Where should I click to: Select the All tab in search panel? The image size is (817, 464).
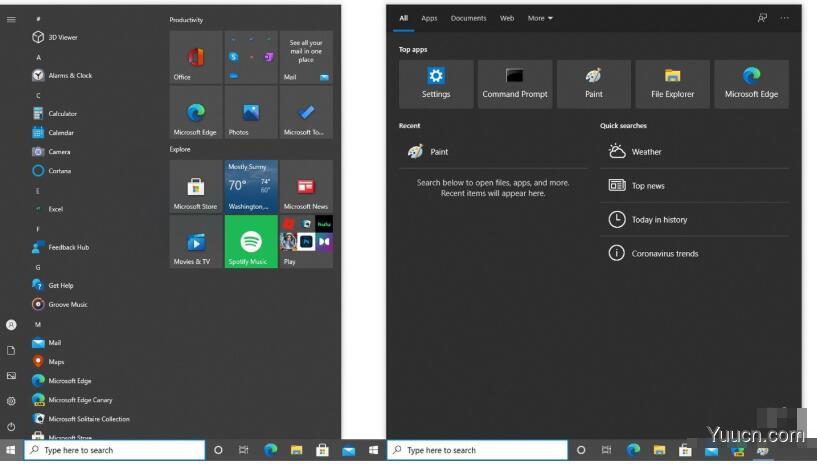pos(403,18)
